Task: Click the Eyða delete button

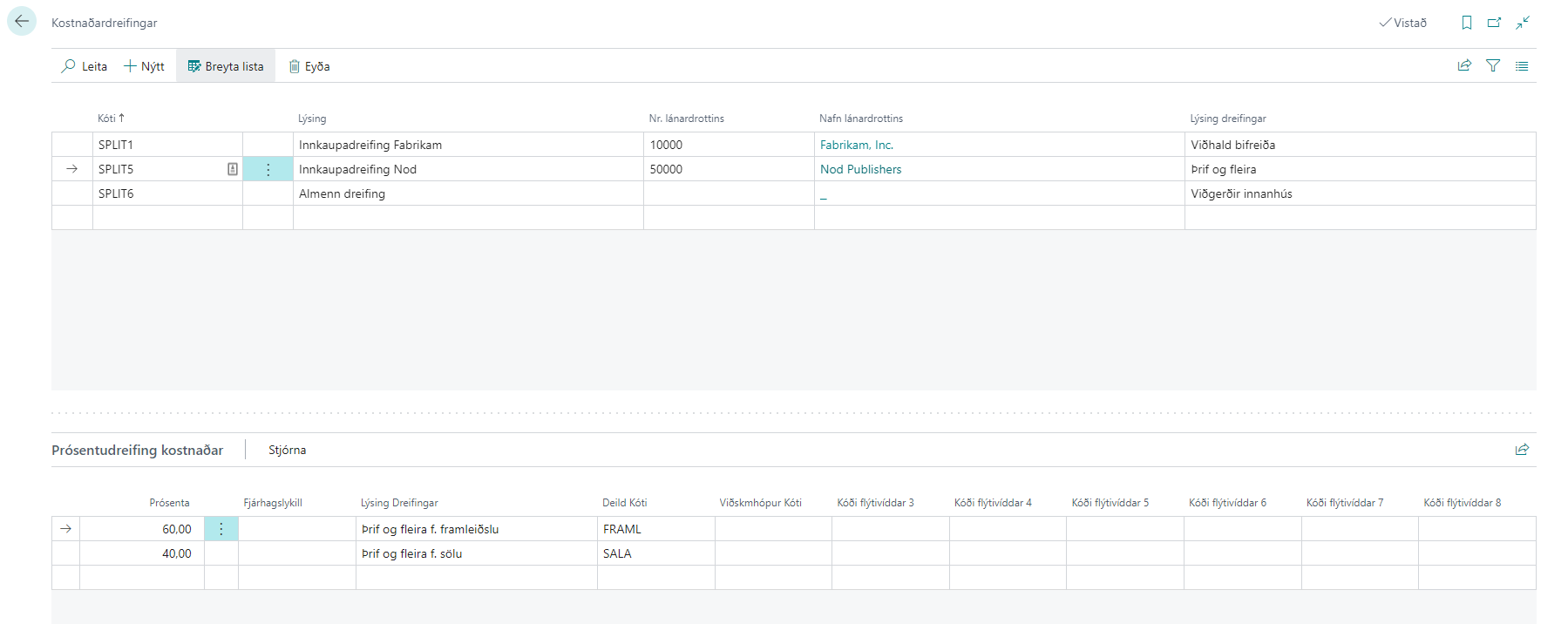Action: [309, 66]
